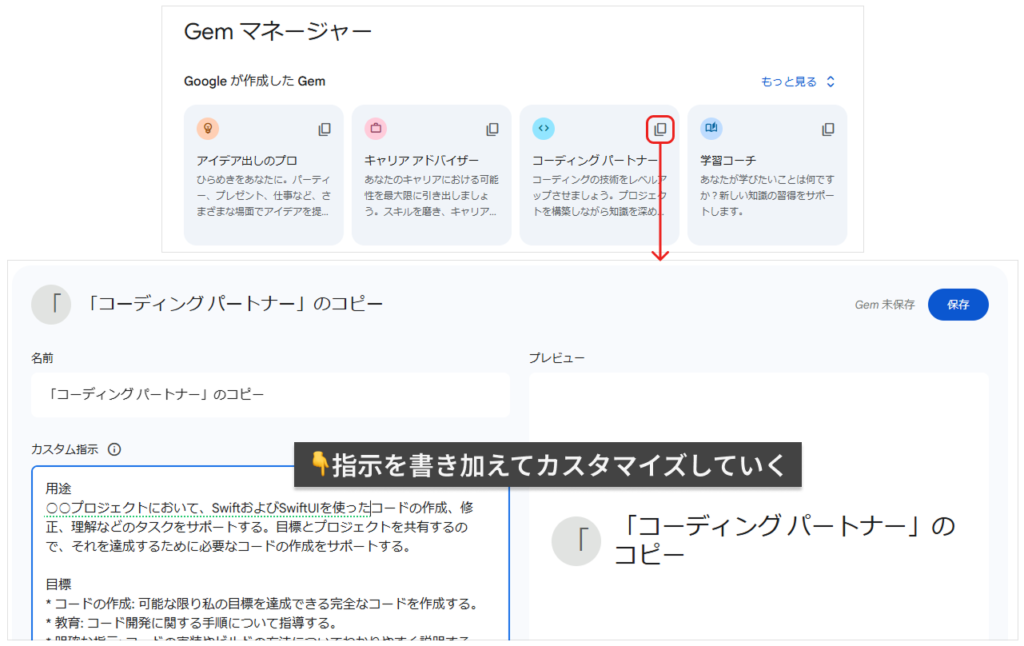Viewport: 1024px width, 646px height.
Task: Open the アイデア出しのプロ Gem card
Action: click(263, 190)
